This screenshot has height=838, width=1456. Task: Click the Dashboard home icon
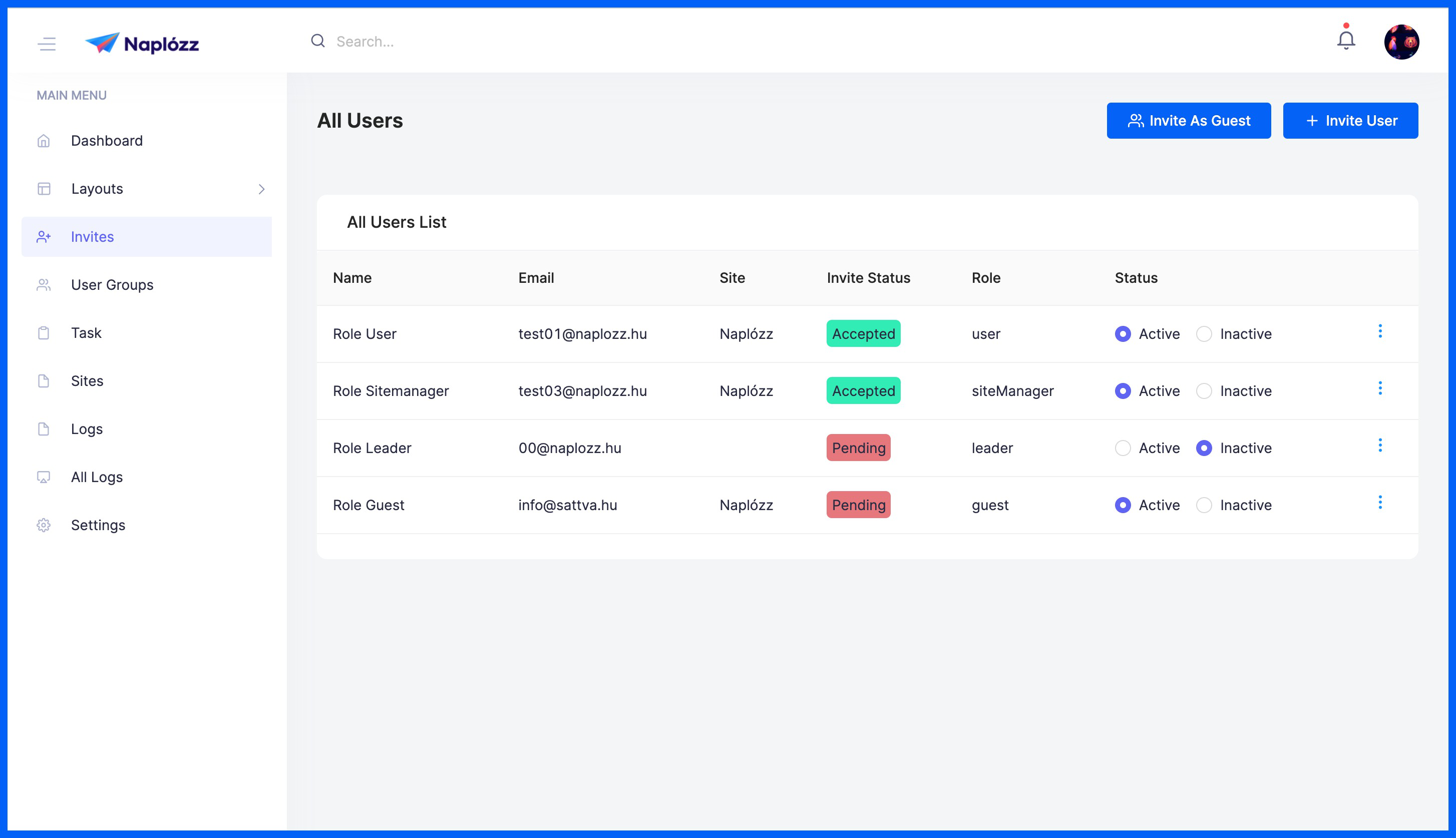(44, 141)
